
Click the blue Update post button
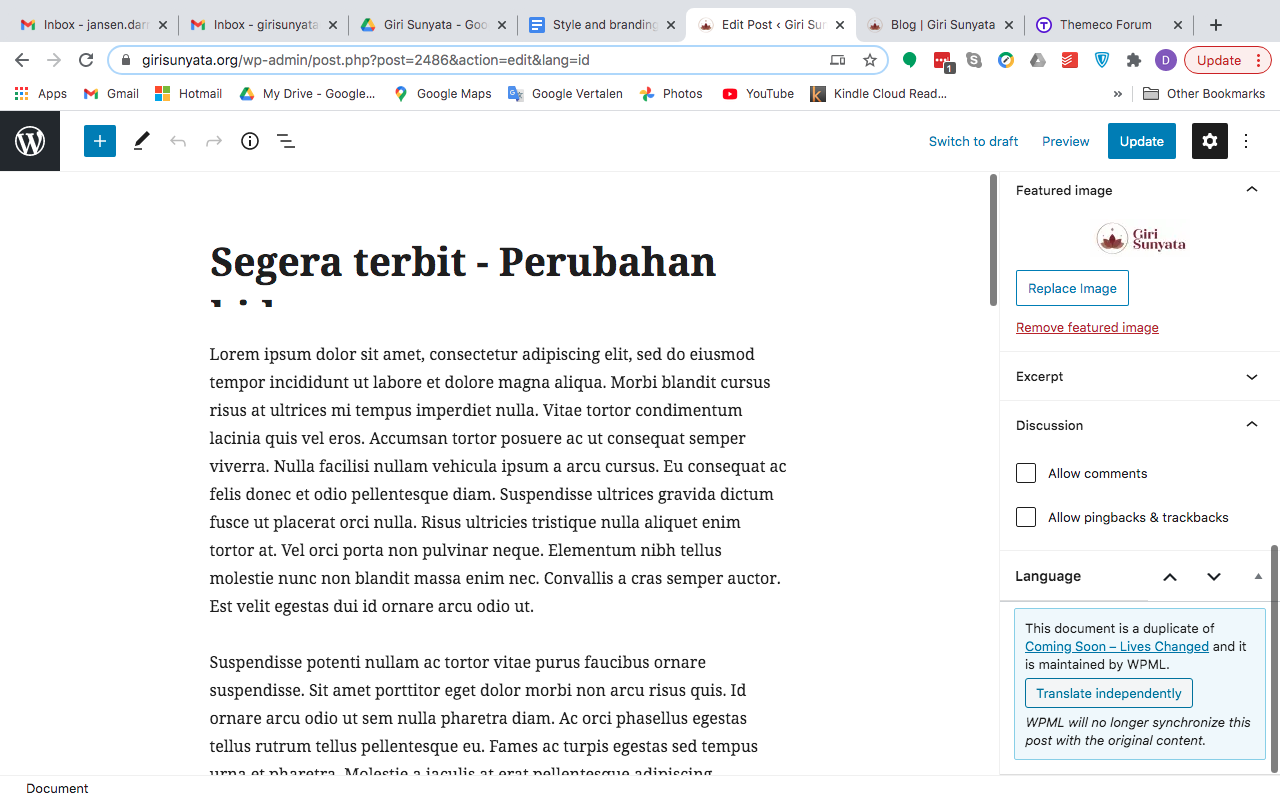coord(1142,141)
